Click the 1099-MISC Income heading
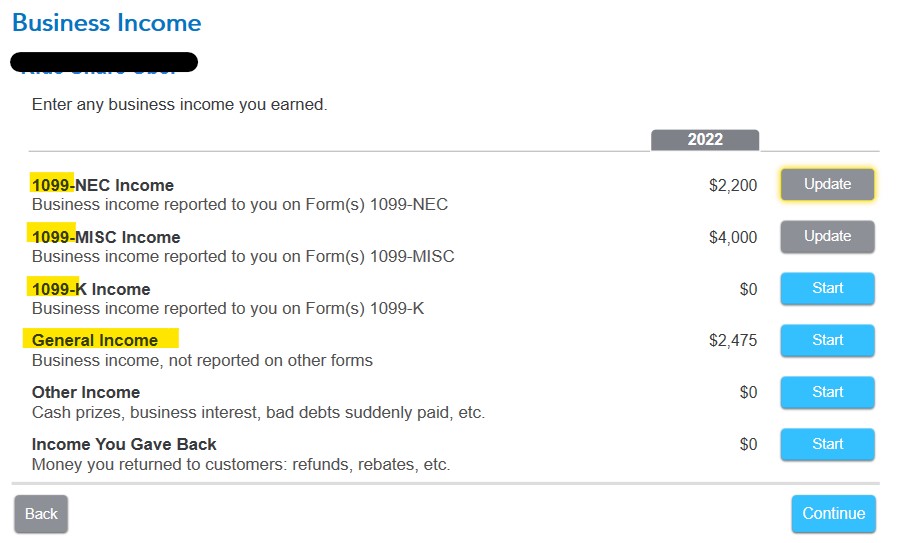Image resolution: width=907 pixels, height=543 pixels. (x=106, y=237)
